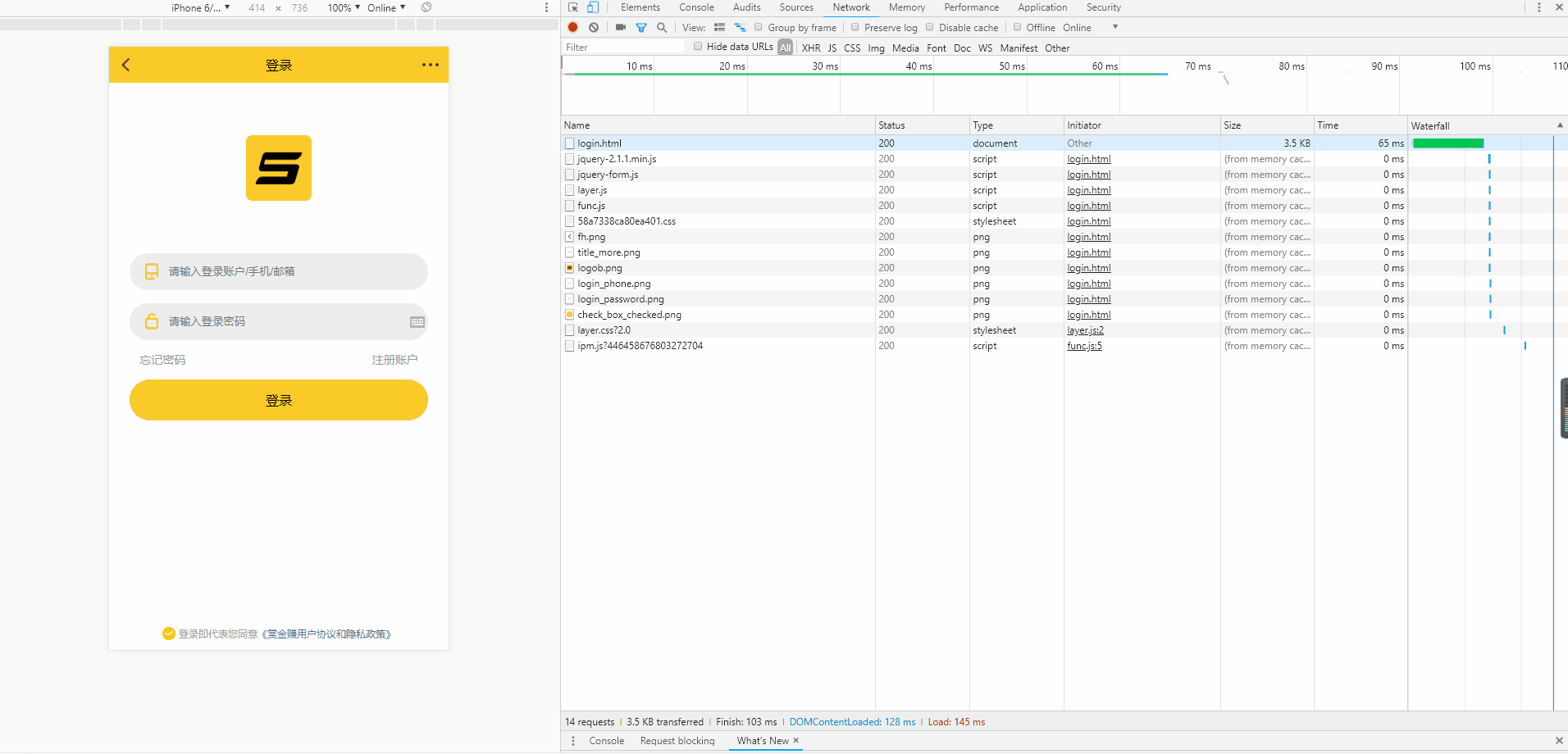Switch to the Application tab
This screenshot has height=754, width=1568.
click(x=1042, y=7)
